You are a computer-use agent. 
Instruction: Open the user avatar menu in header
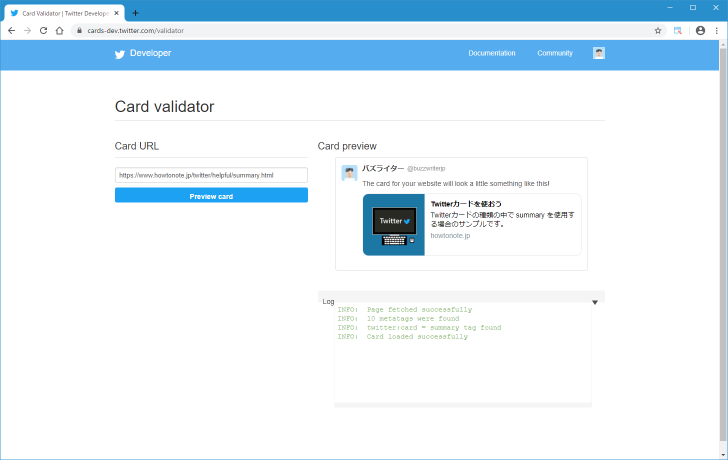tap(599, 53)
